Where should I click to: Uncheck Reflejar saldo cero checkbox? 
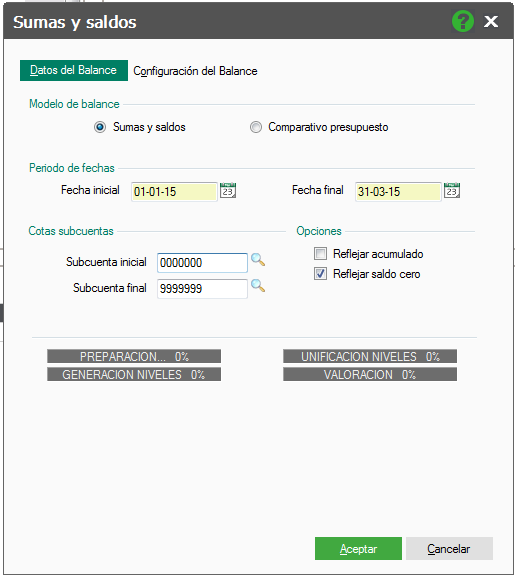320,274
